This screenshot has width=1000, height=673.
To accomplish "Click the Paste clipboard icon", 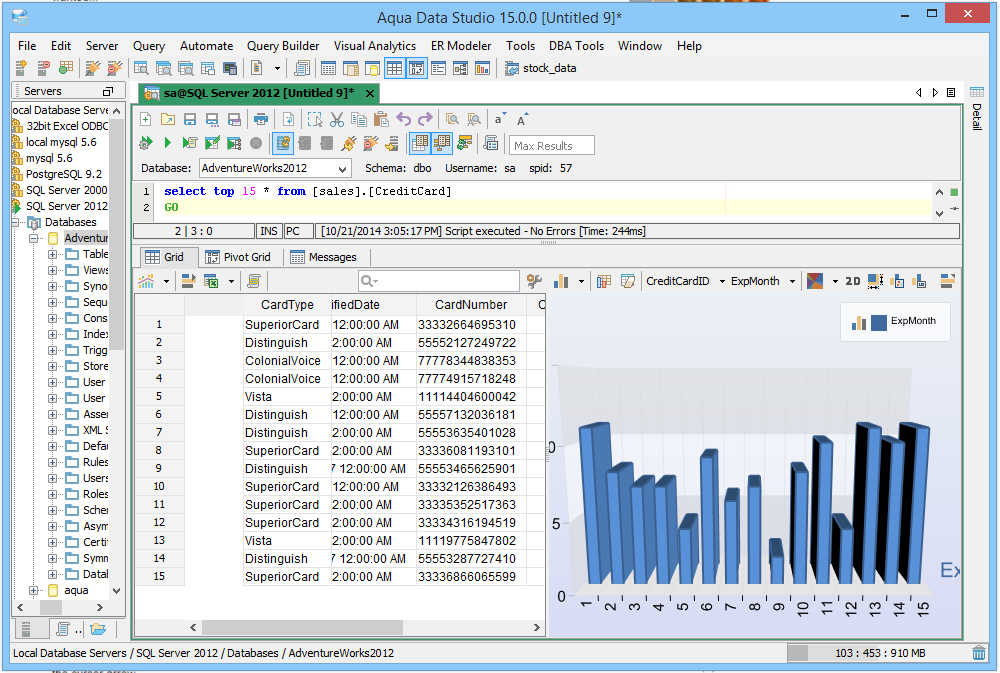I will pyautogui.click(x=381, y=119).
